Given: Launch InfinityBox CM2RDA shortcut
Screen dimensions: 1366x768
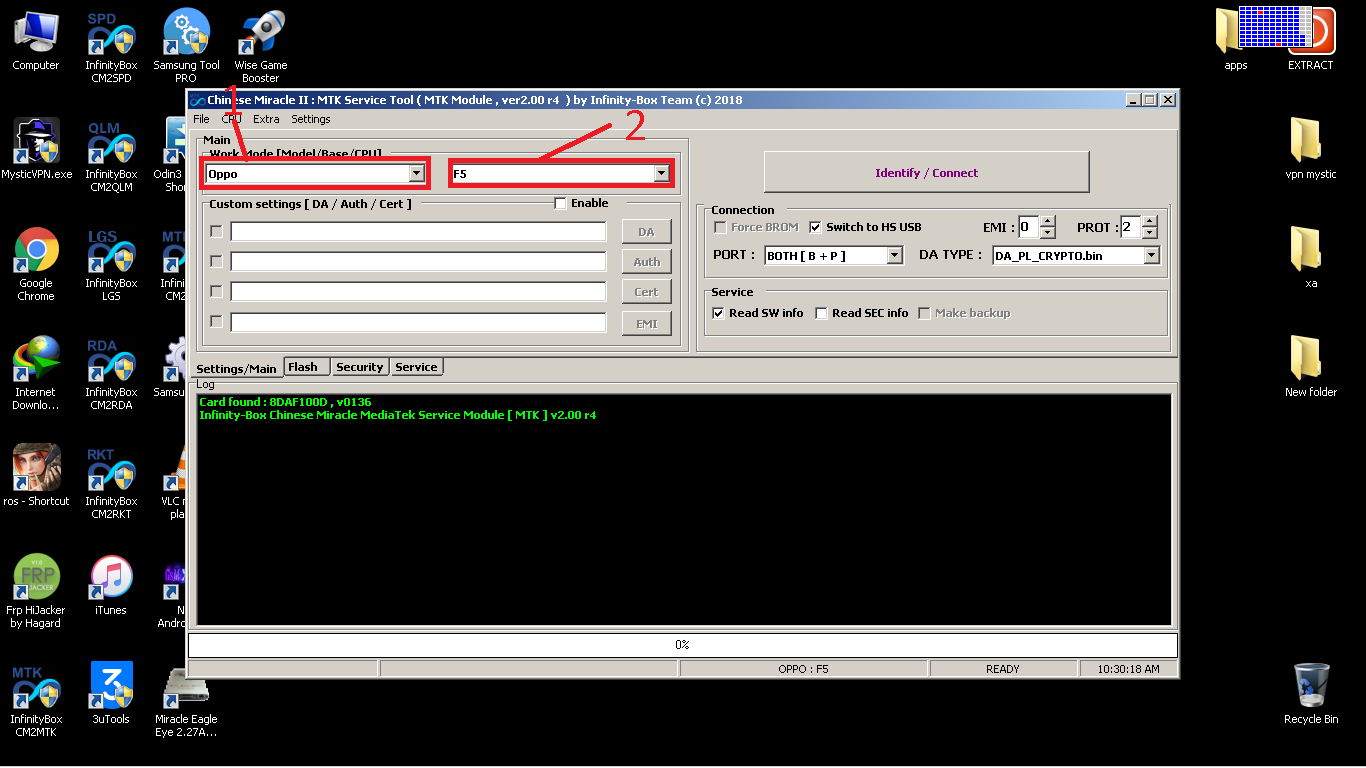Looking at the screenshot, I should click(111, 373).
